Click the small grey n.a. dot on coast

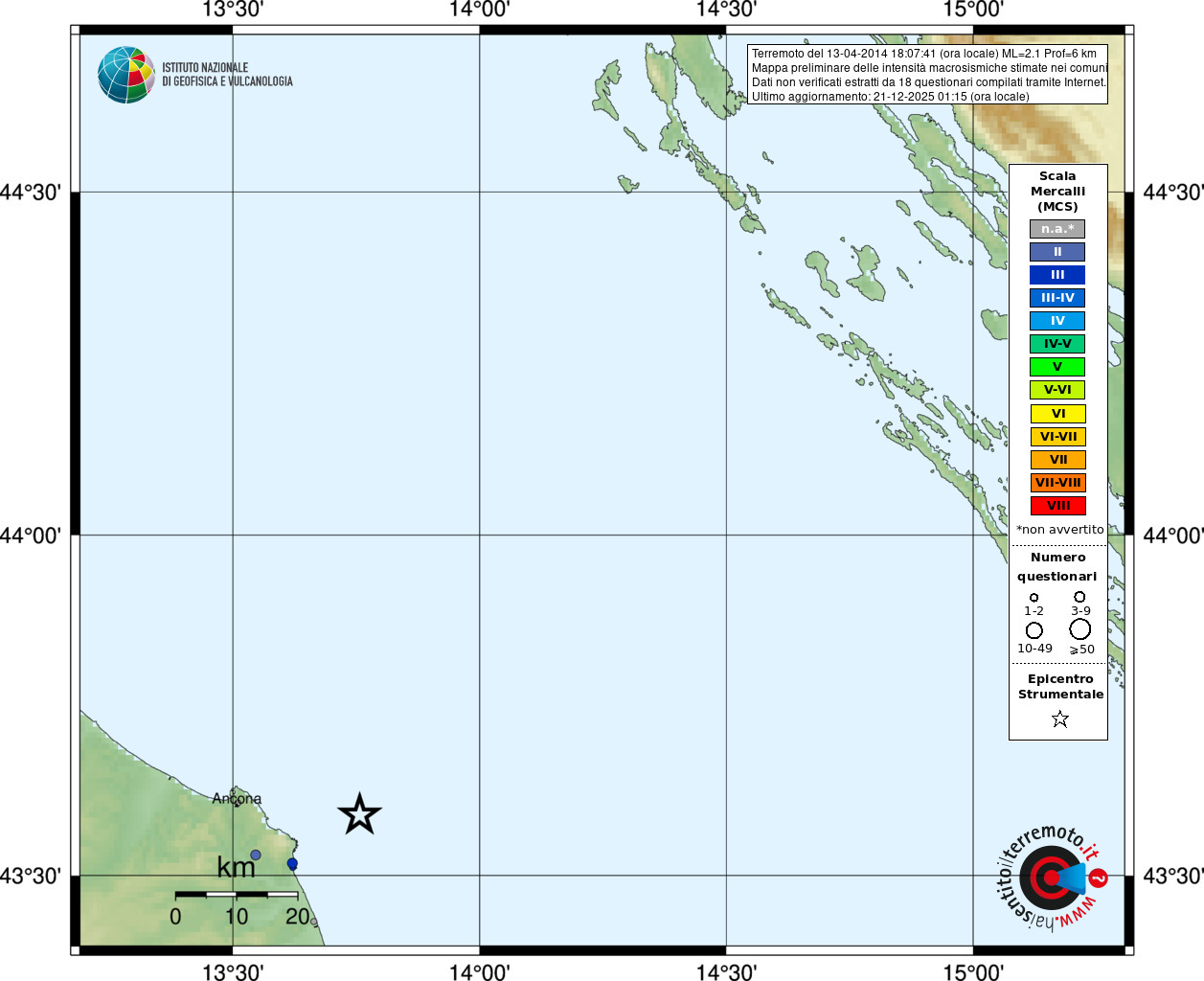[313, 923]
